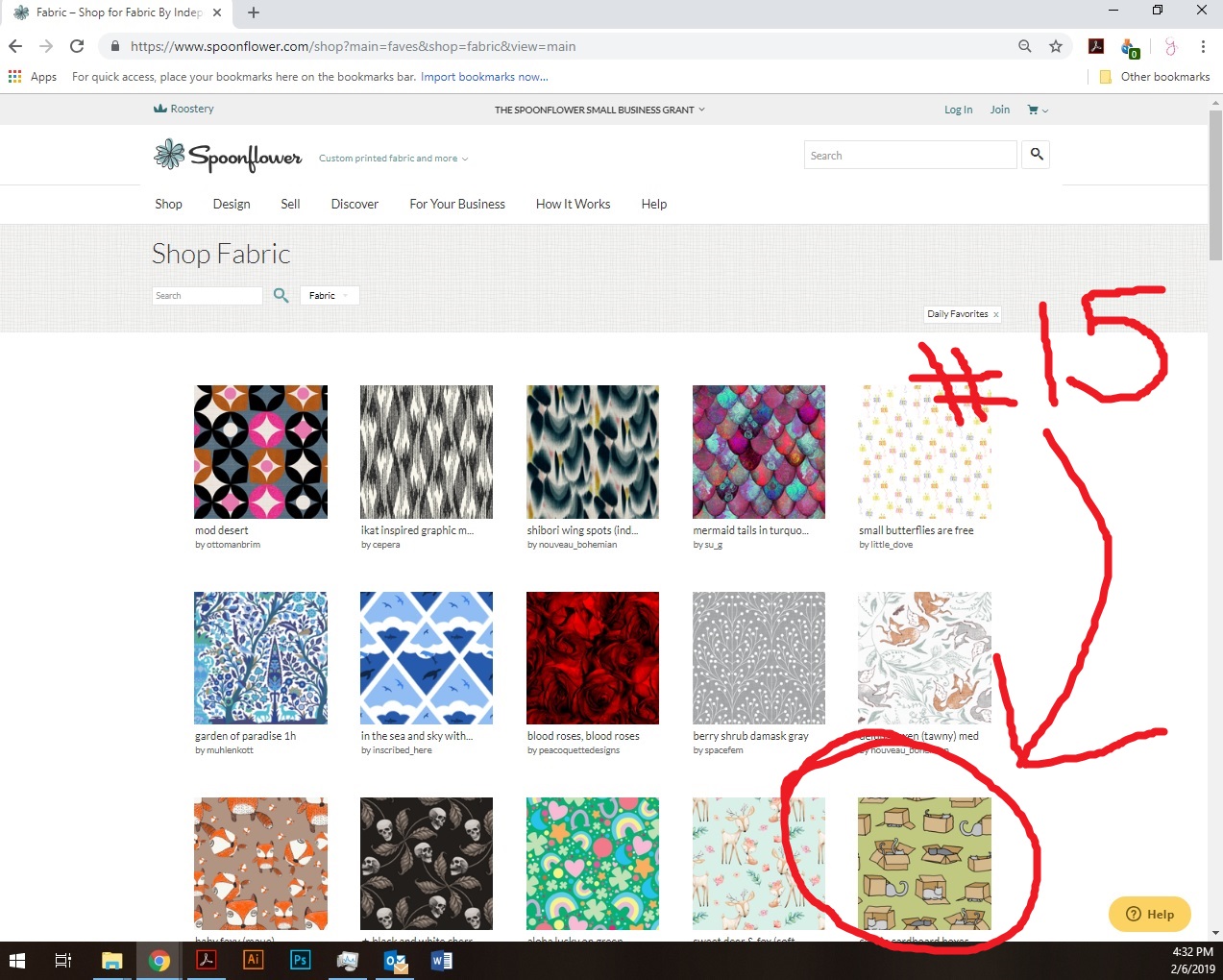Open the Chrome three-dot menu
This screenshot has width=1223, height=980.
[1203, 46]
